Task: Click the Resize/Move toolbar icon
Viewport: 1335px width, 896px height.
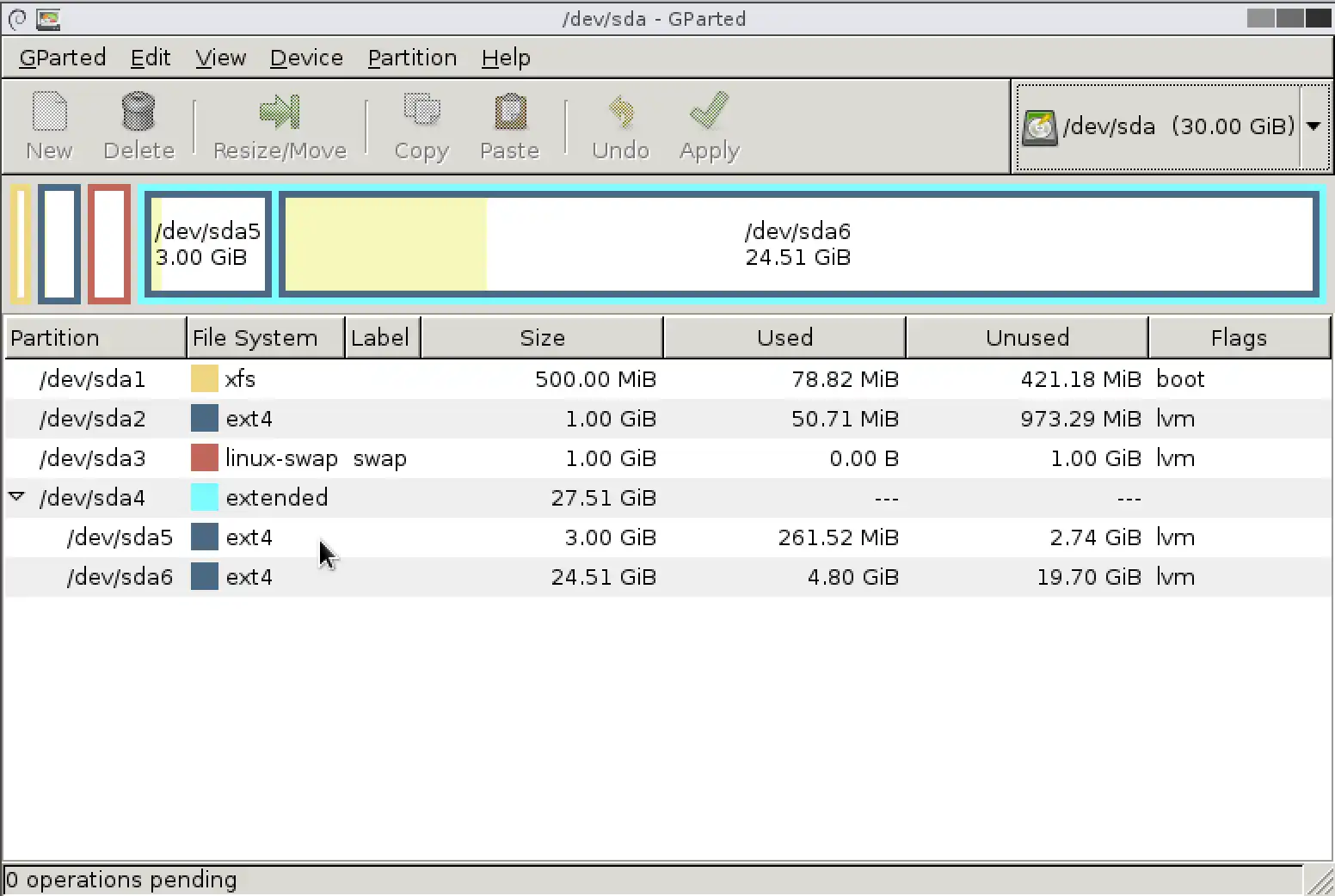Action: [x=280, y=112]
